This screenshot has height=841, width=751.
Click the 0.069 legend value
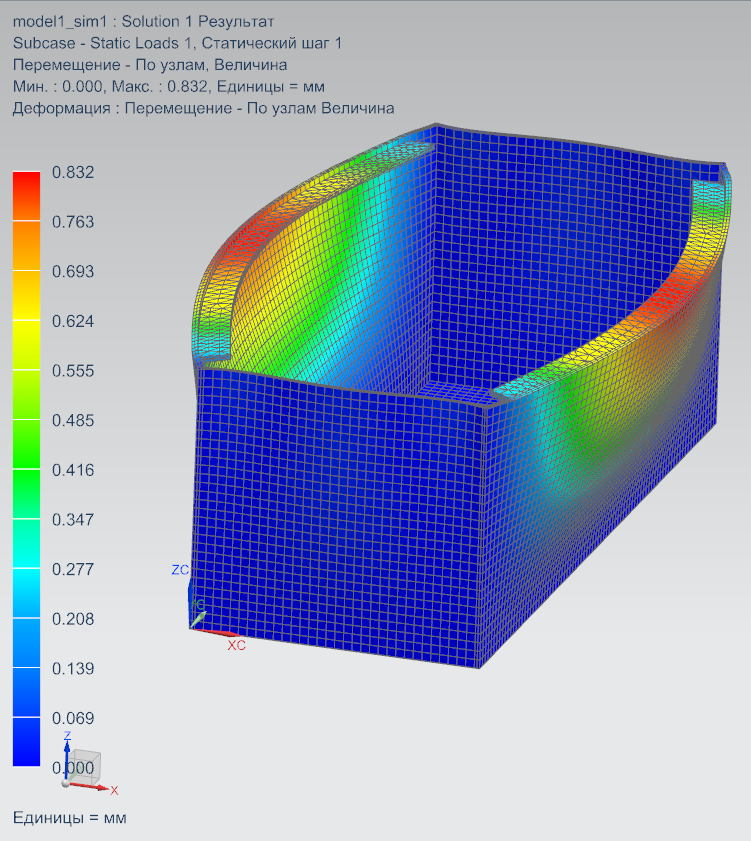pos(73,718)
